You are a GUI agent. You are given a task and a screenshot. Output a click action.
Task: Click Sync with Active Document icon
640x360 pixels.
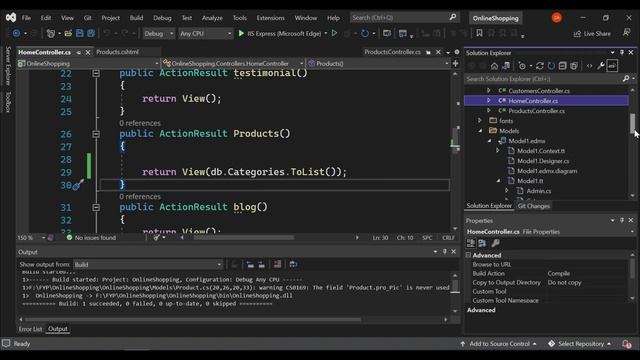(x=540, y=66)
